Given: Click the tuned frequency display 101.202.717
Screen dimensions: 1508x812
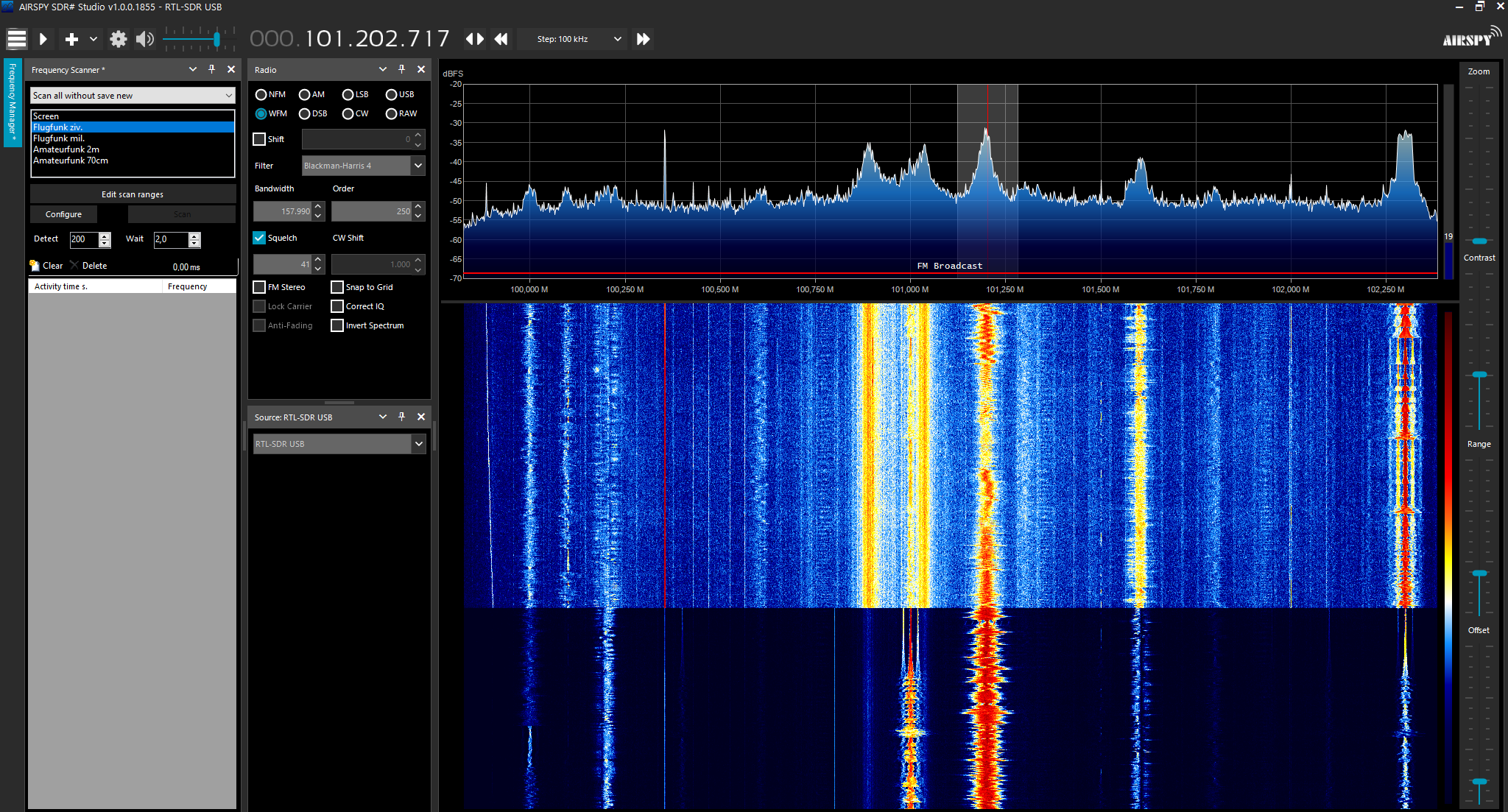Looking at the screenshot, I should tap(350, 38).
